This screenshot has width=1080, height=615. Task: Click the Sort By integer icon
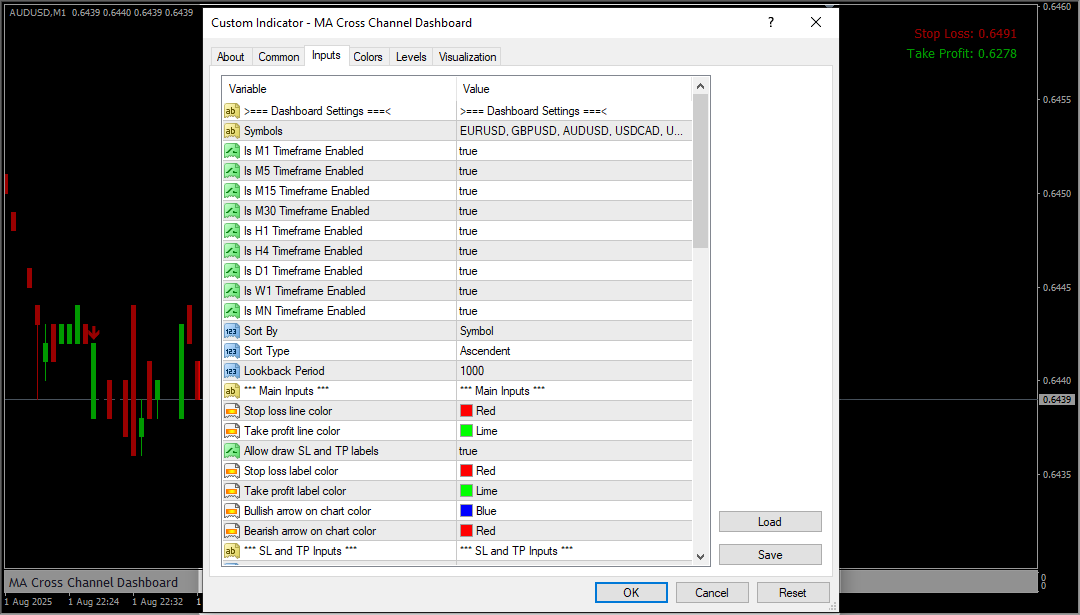click(x=231, y=331)
